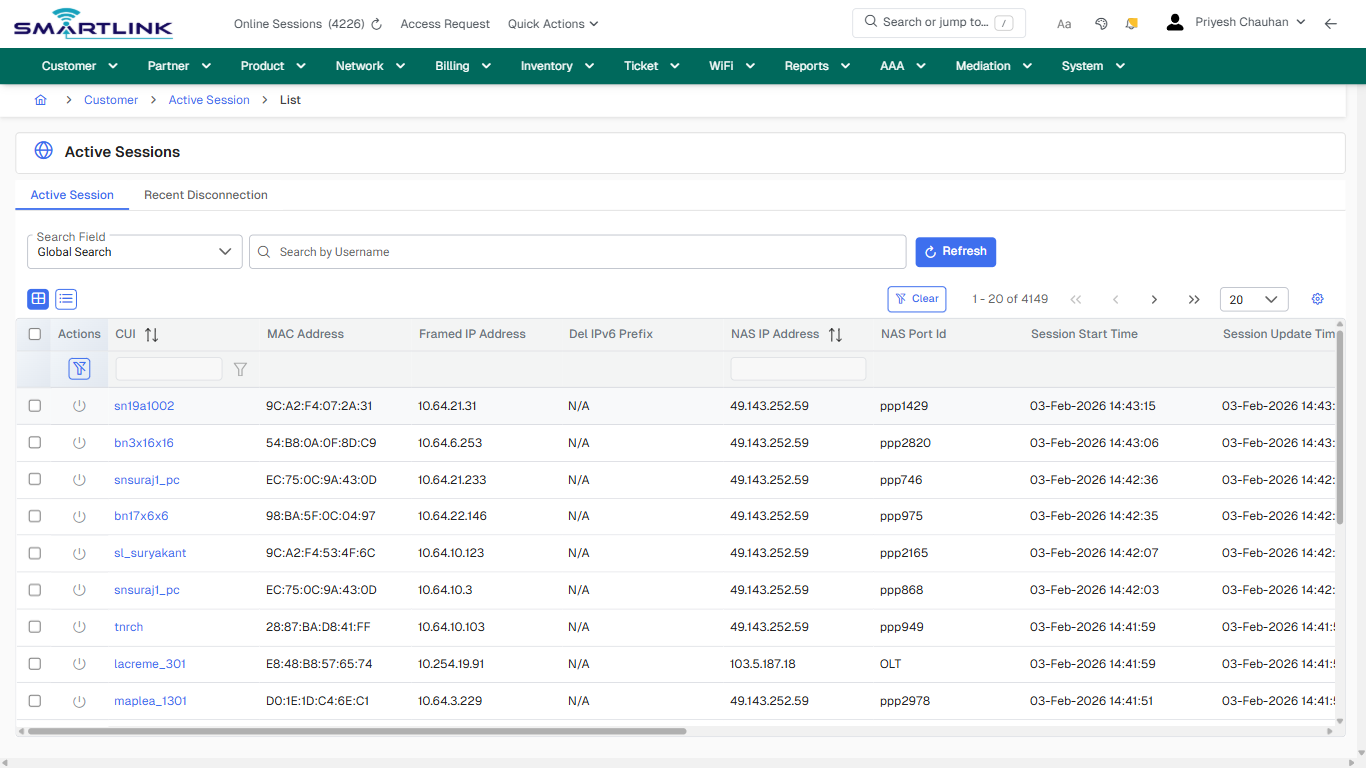Open table column settings gear
The width and height of the screenshot is (1366, 768).
[x=1317, y=299]
